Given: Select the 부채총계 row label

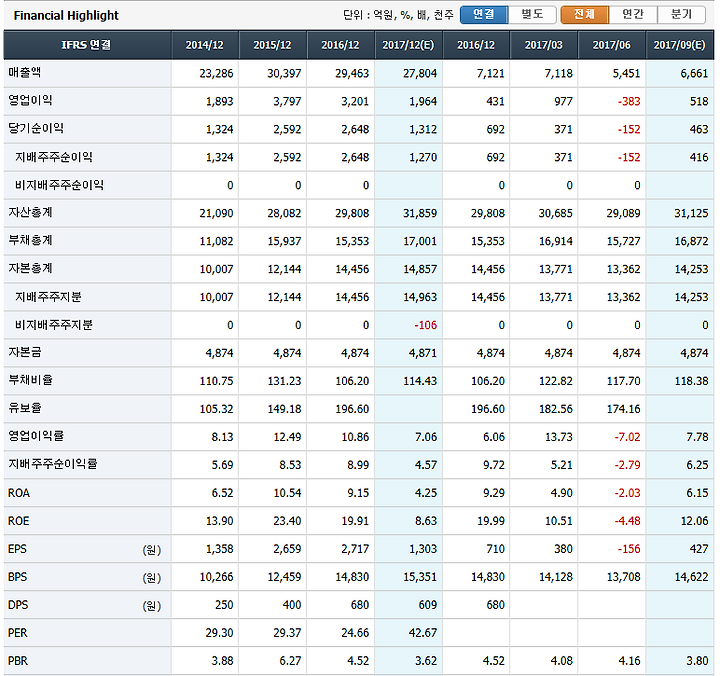Looking at the screenshot, I should tap(30, 241).
